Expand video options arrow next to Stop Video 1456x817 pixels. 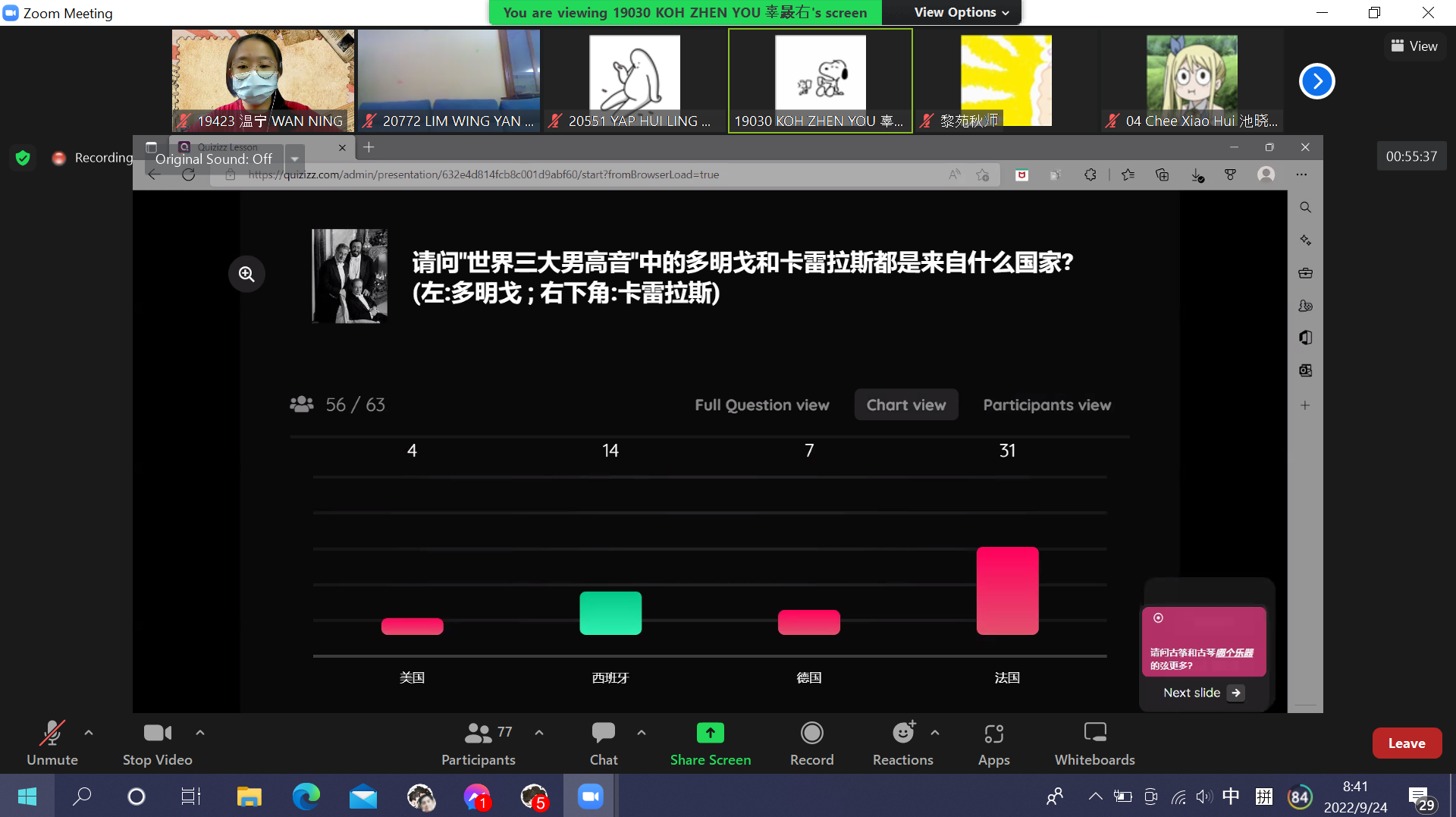click(200, 733)
